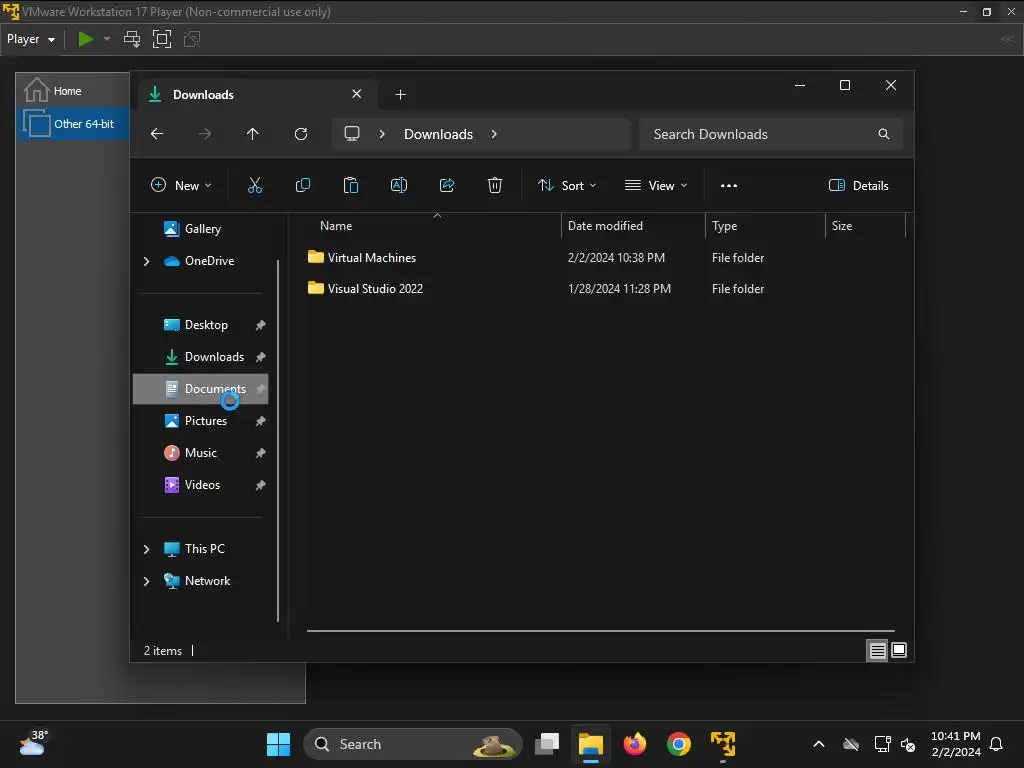Click the Rename icon
1024x768 pixels.
coord(398,185)
